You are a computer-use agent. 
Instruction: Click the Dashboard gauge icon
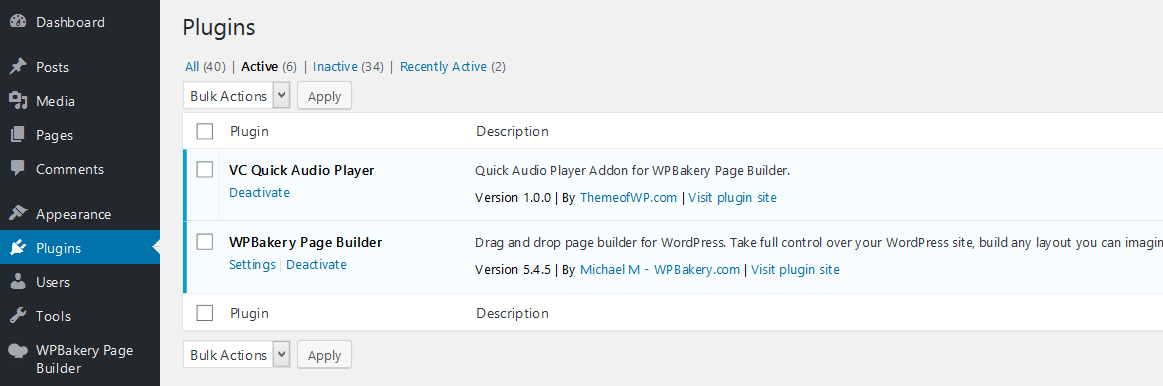click(x=18, y=22)
